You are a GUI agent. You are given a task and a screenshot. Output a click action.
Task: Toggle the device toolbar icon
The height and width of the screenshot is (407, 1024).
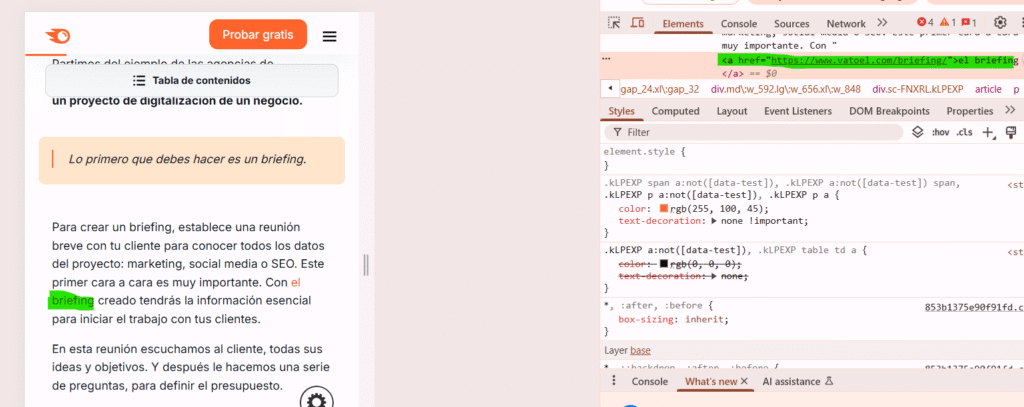pyautogui.click(x=637, y=23)
